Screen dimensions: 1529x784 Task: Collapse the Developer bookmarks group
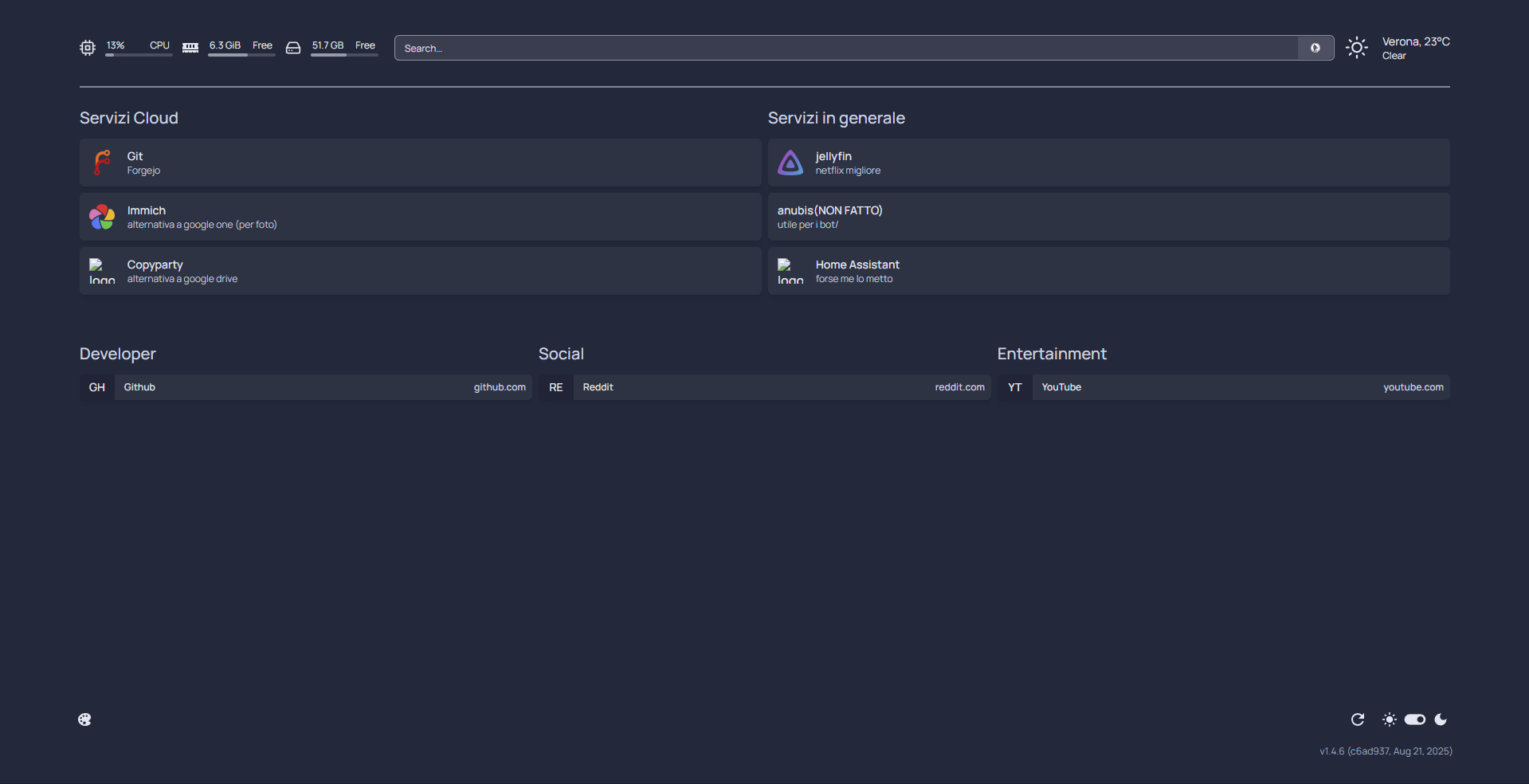pyautogui.click(x=118, y=354)
